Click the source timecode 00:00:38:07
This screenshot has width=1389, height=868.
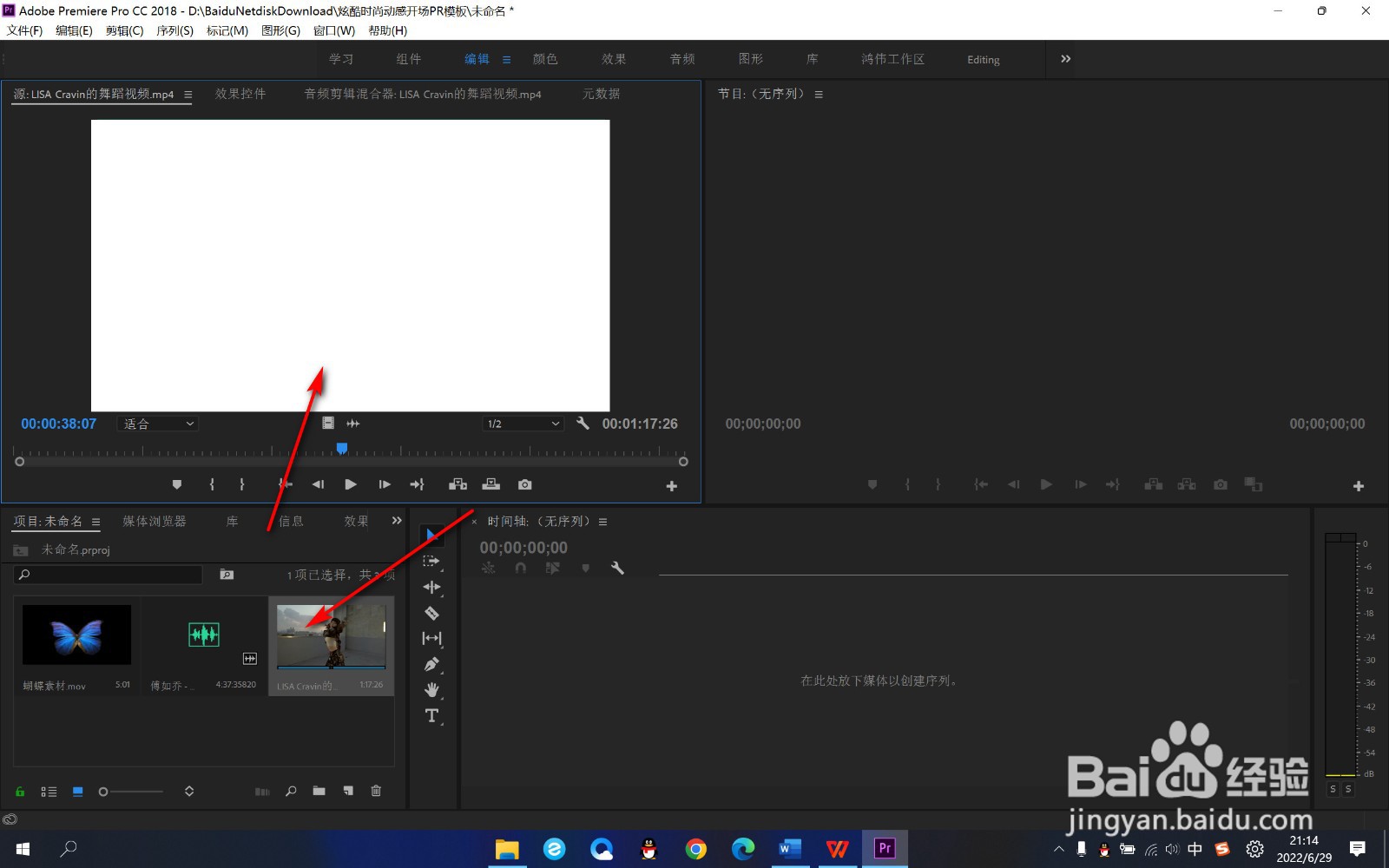(59, 424)
